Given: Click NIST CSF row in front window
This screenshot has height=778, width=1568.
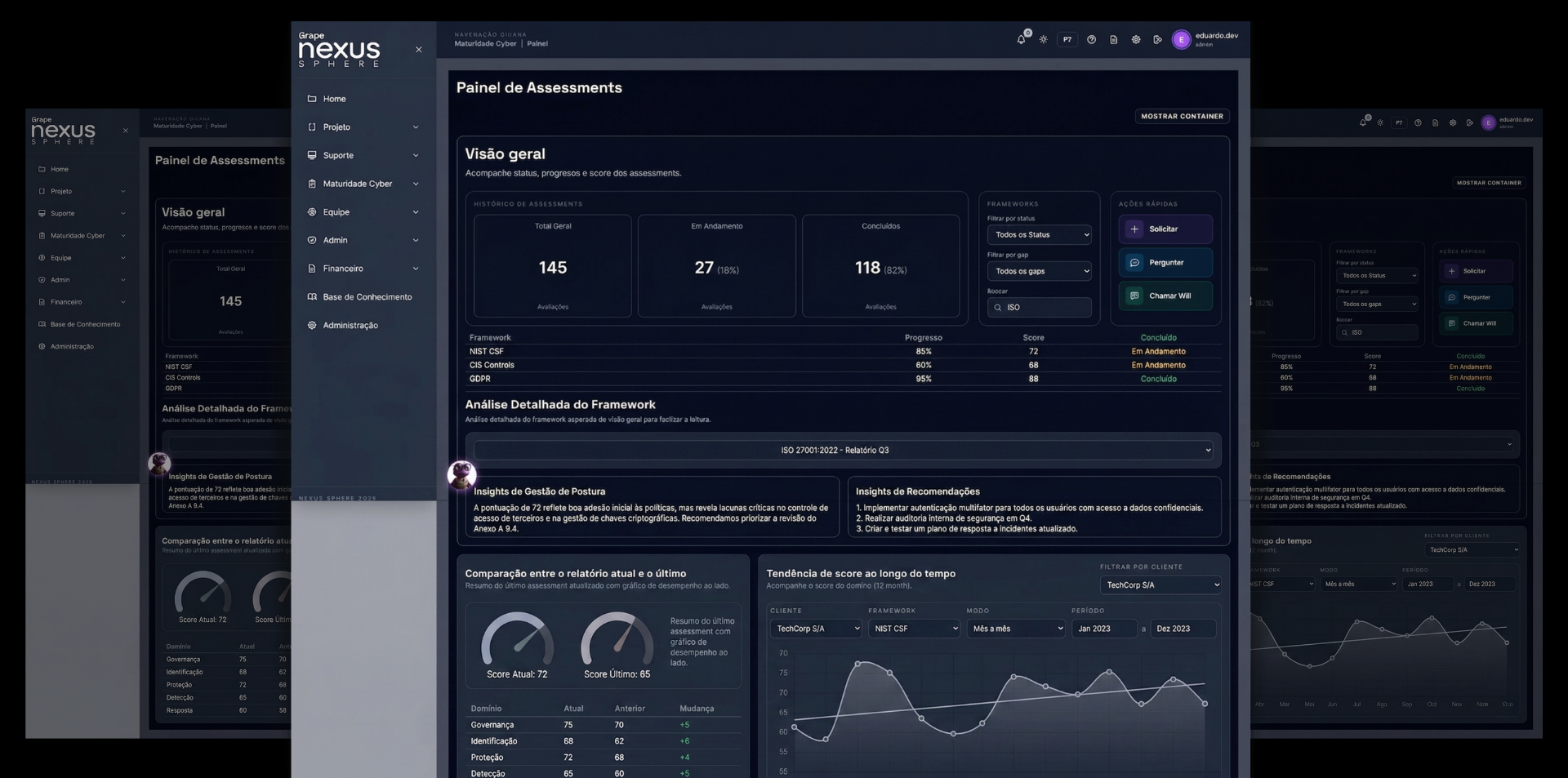Looking at the screenshot, I should [x=843, y=352].
